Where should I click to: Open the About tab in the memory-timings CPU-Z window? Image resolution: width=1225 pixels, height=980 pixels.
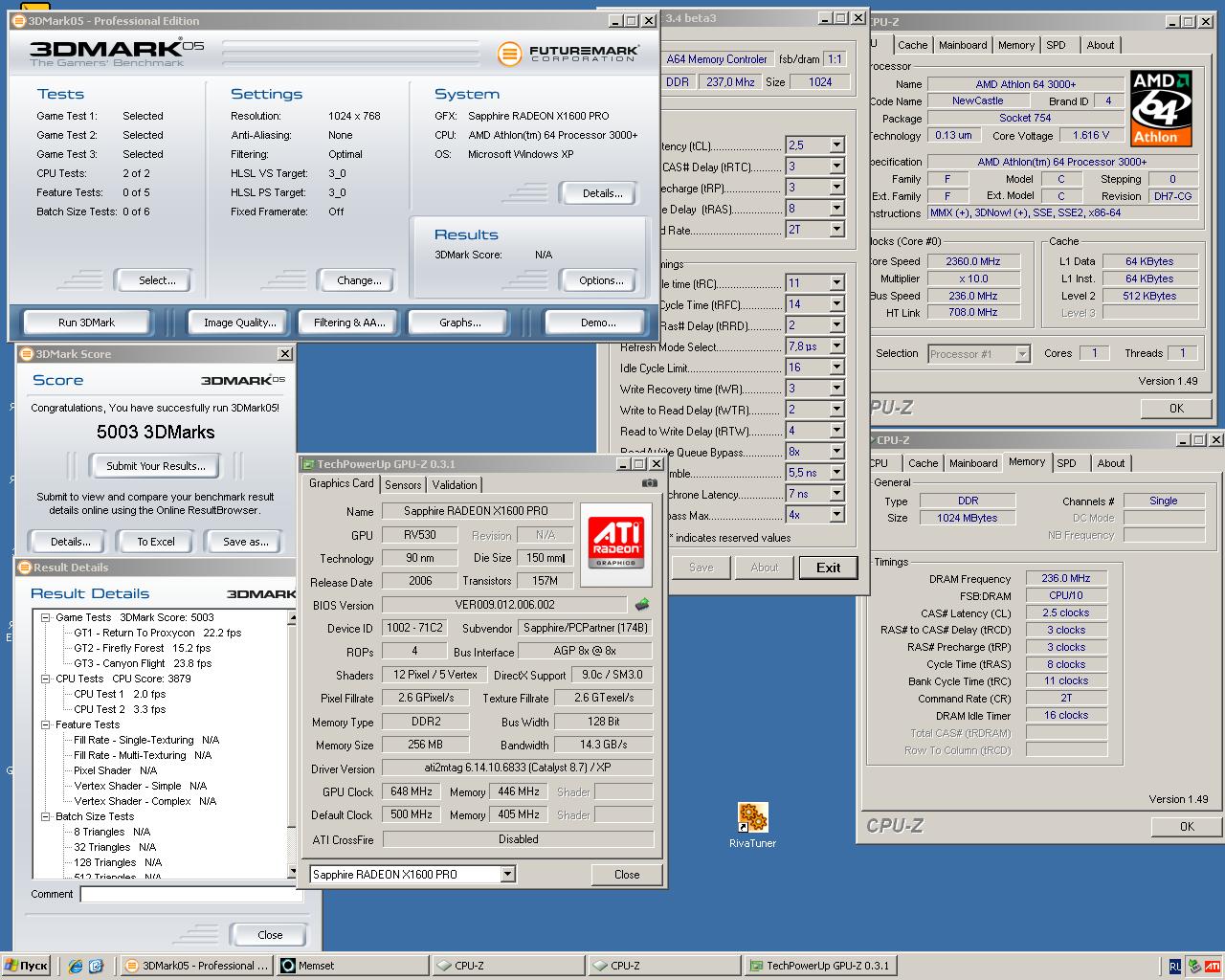(x=1111, y=463)
